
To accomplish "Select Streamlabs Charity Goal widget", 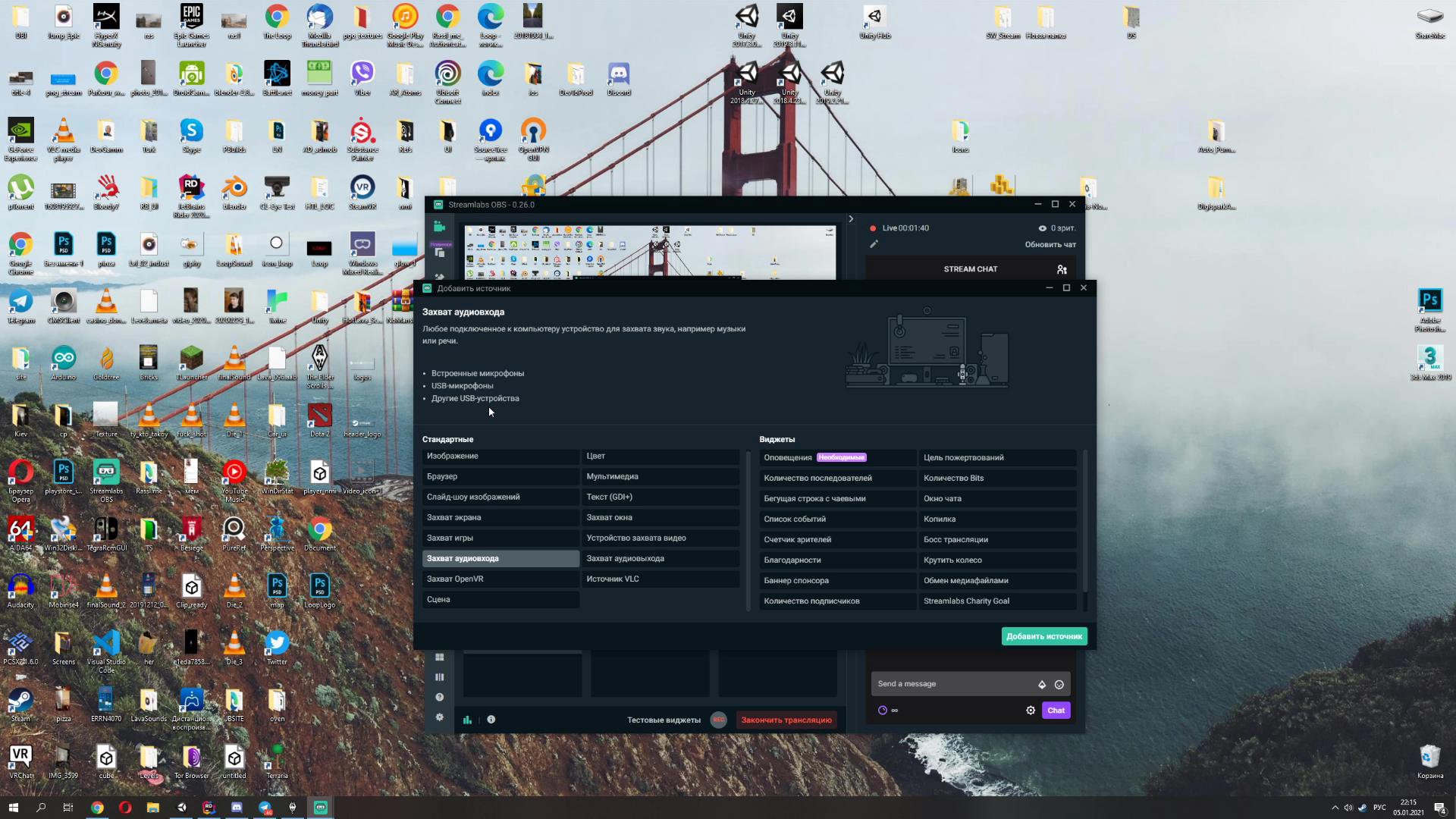I will tap(998, 601).
